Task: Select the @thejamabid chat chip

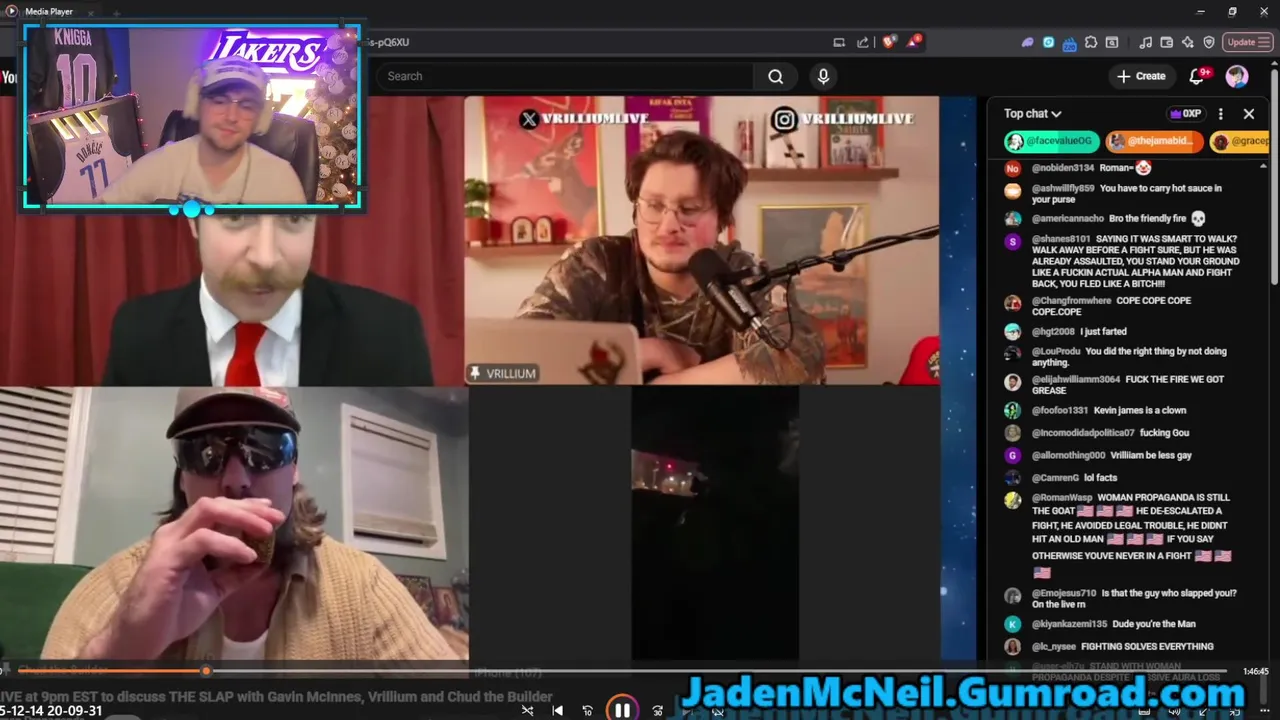Action: tap(1153, 142)
